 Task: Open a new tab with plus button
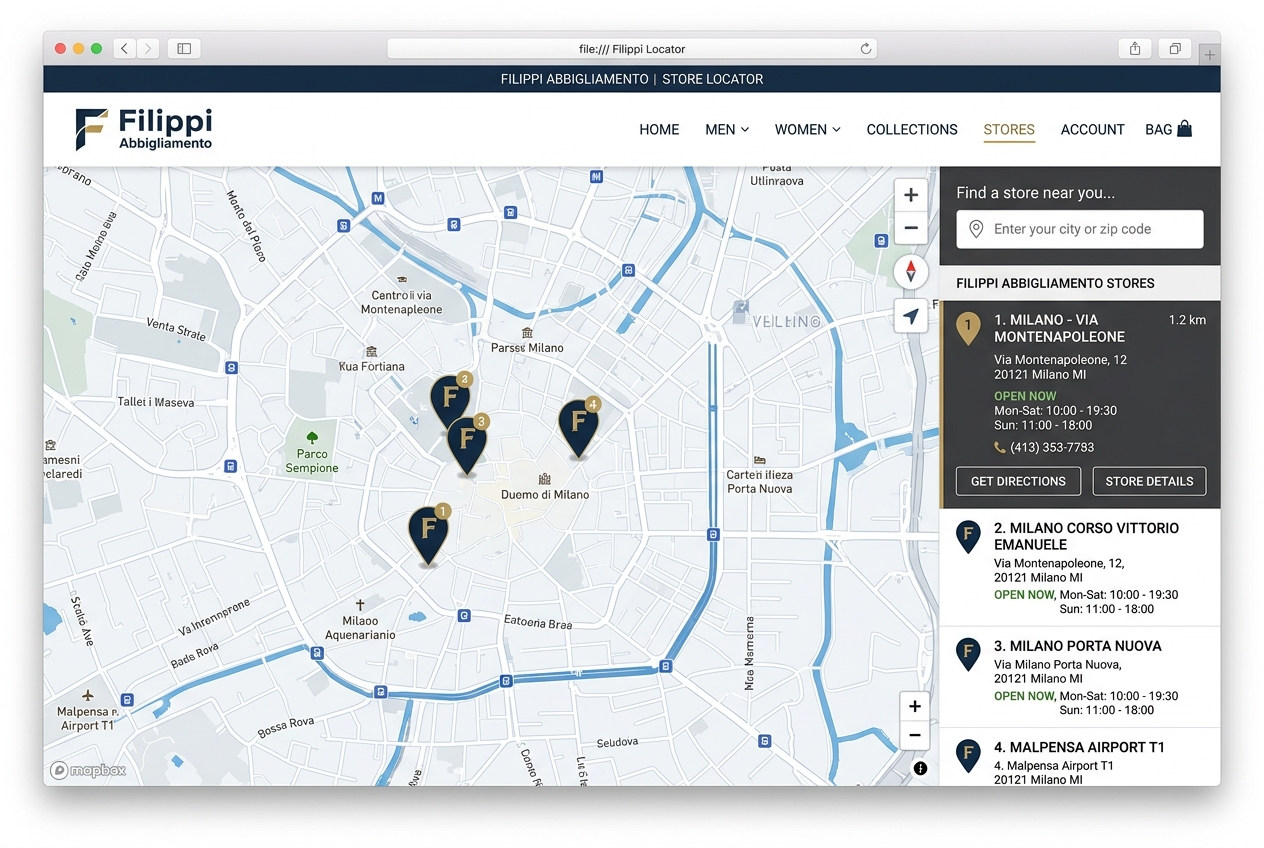(x=1209, y=55)
